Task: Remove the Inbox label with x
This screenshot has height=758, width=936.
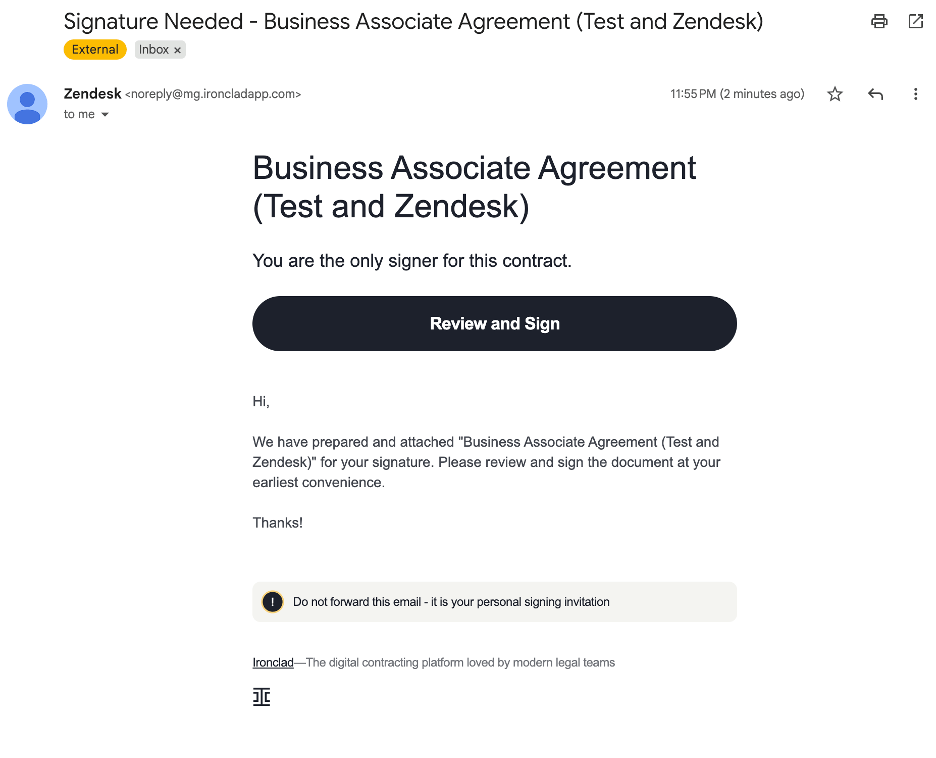Action: 178,50
